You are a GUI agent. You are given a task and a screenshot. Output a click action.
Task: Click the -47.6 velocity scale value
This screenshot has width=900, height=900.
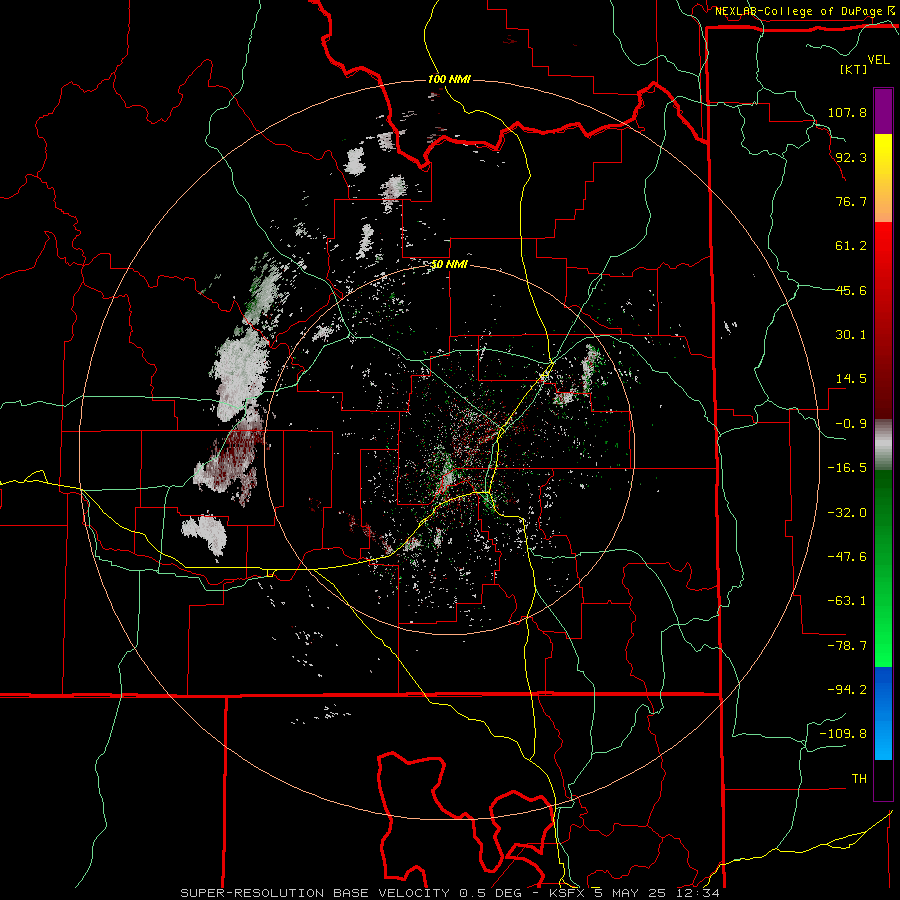847,557
